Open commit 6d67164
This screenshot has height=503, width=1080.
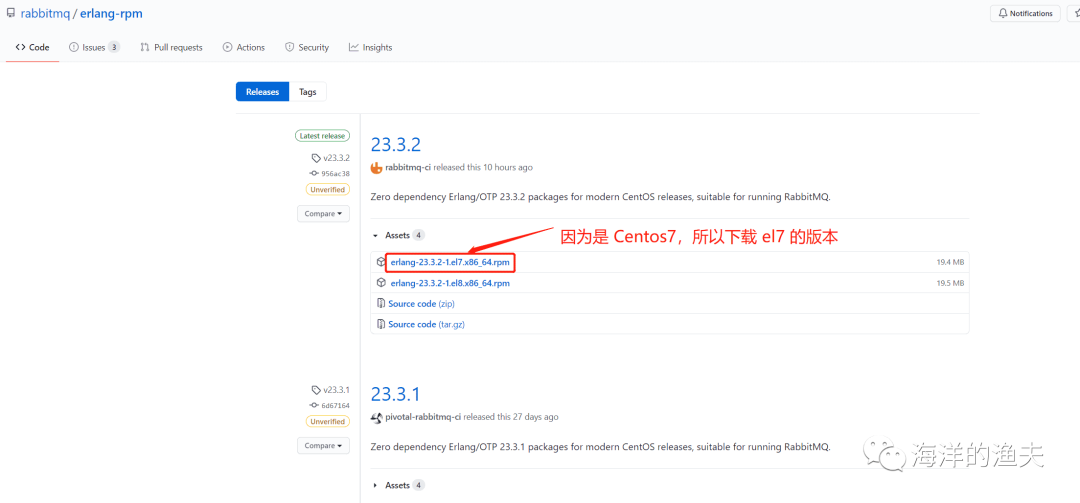pyautogui.click(x=335, y=406)
